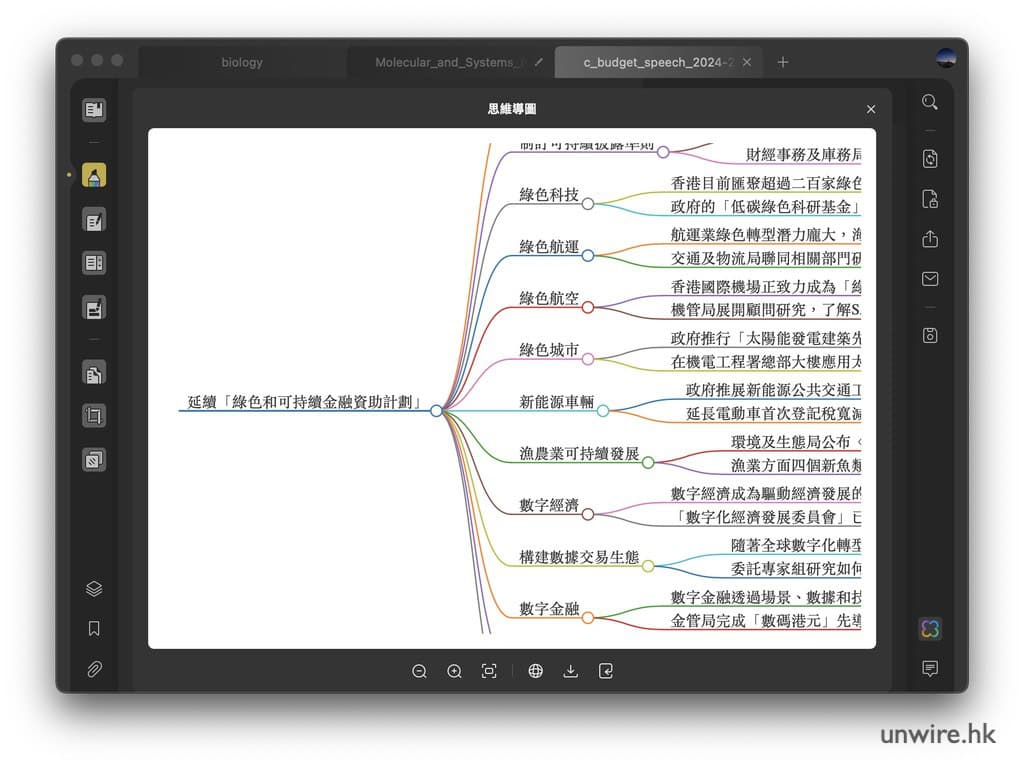Viewport: 1024px width, 767px height.
Task: Switch to Molecular_and_Systems tab
Action: click(448, 62)
